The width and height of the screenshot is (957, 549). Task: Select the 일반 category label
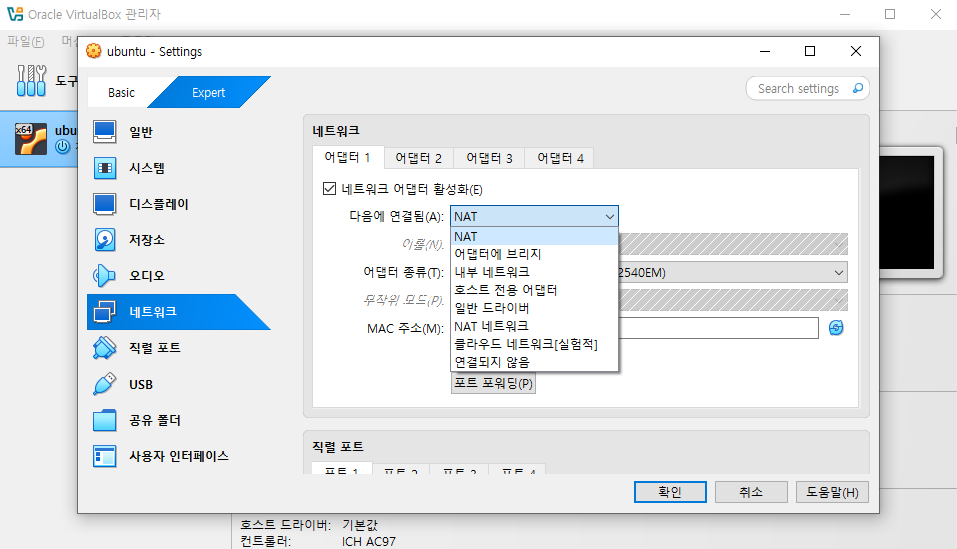[x=141, y=132]
